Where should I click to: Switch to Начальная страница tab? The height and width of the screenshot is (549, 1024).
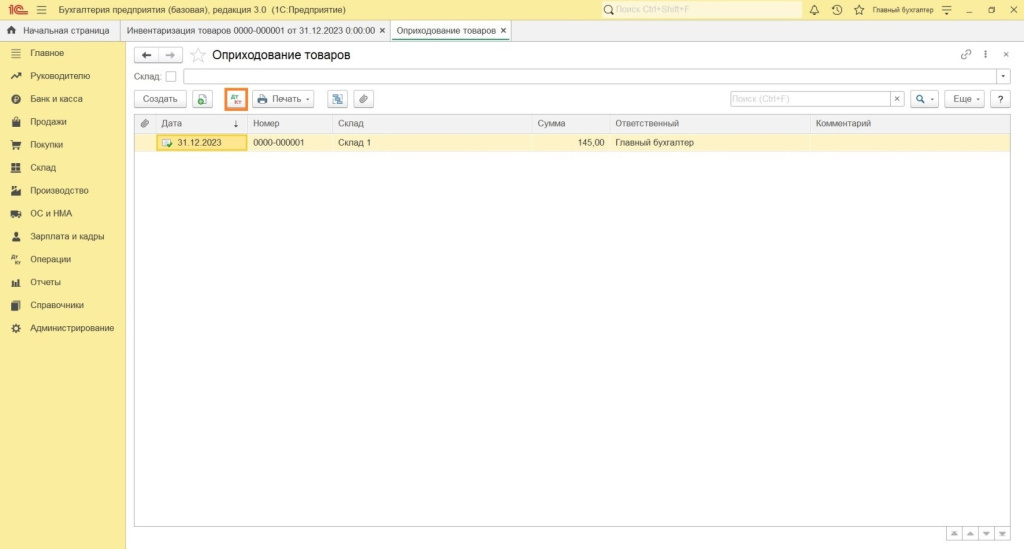pyautogui.click(x=60, y=31)
